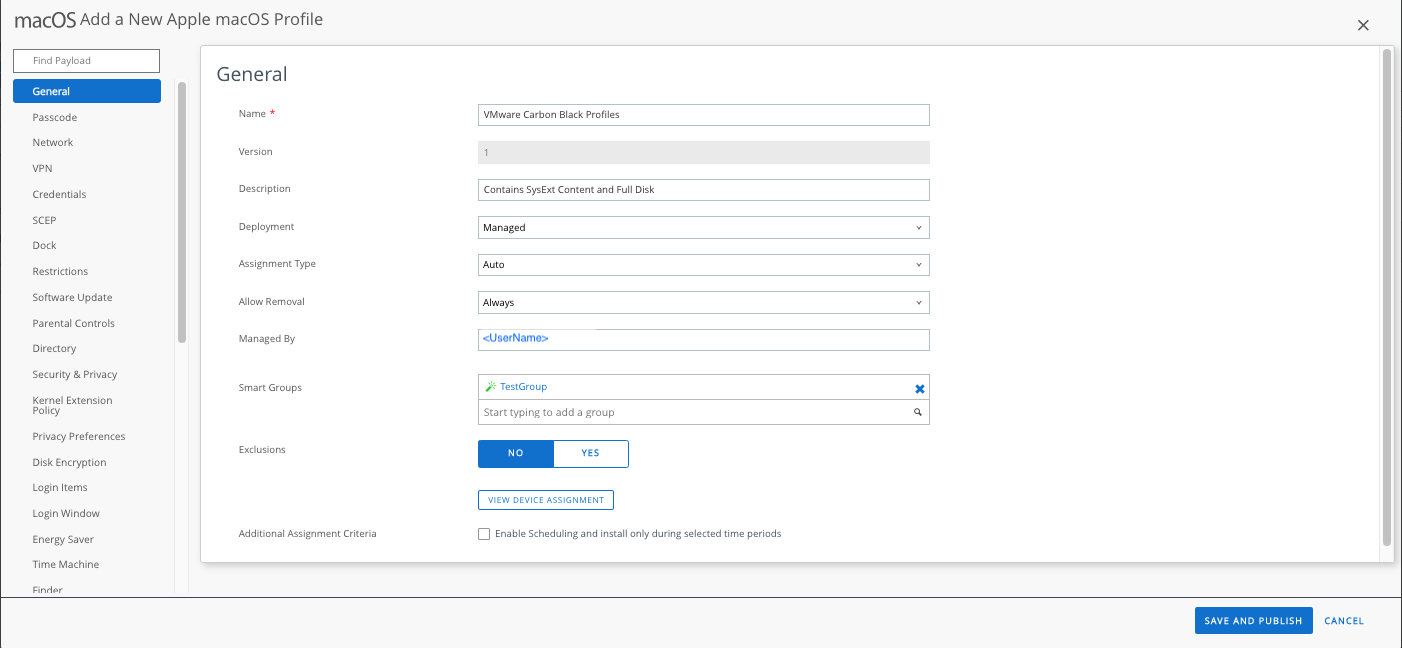Enable scheduling checkbox for selected time periods
The image size is (1402, 648).
point(484,534)
